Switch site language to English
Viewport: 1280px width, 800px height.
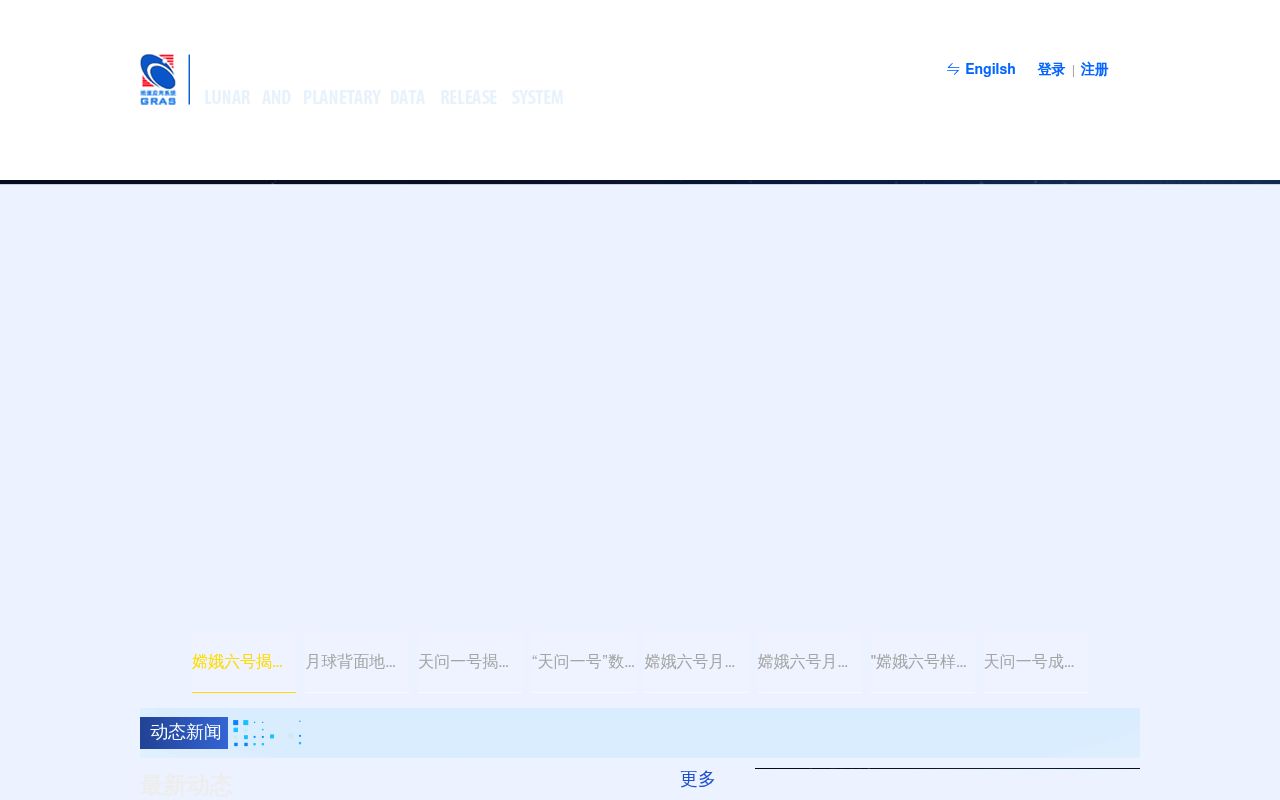[x=990, y=70]
